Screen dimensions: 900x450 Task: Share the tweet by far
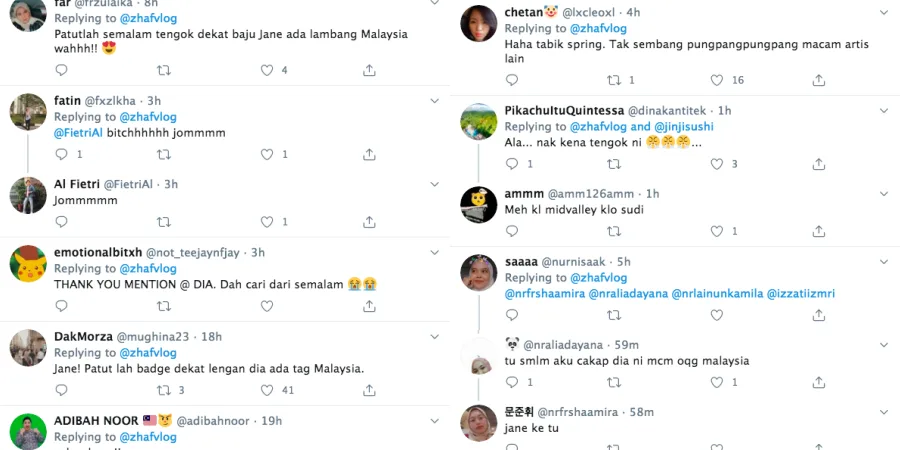point(369,70)
